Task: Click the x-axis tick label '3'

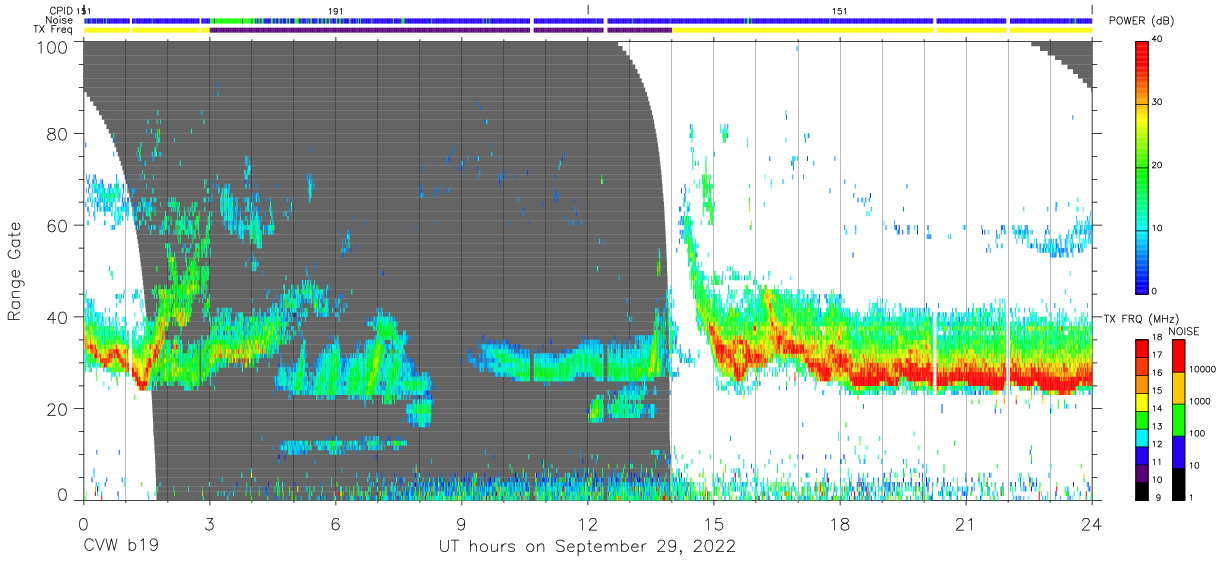Action: point(209,524)
